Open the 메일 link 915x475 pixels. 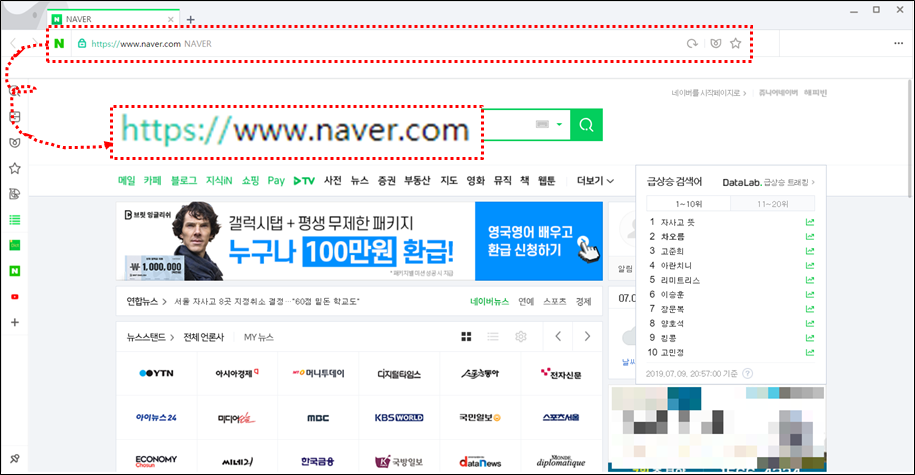127,181
